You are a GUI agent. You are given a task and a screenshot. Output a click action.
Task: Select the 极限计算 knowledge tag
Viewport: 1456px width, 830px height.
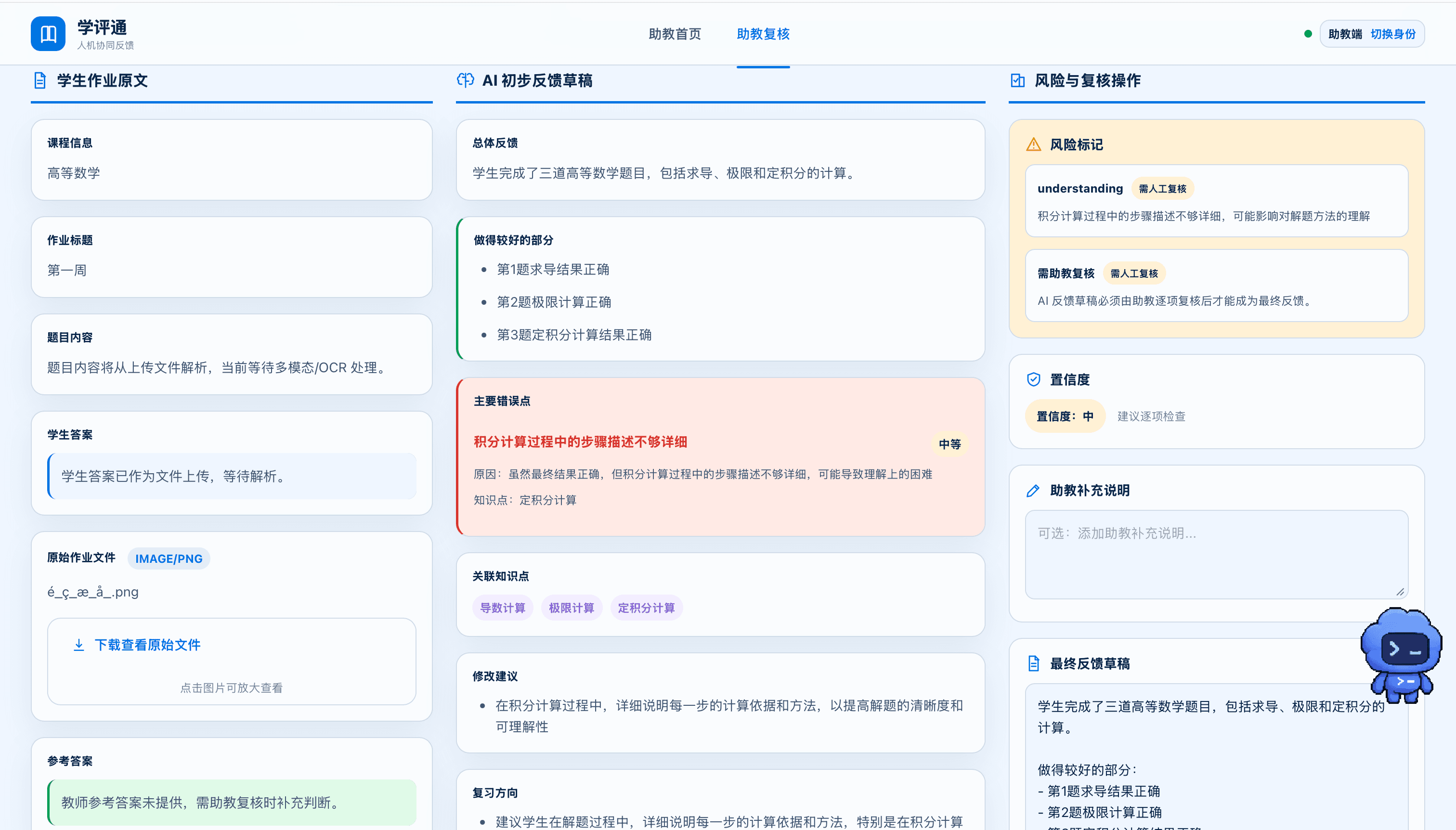[x=571, y=608]
